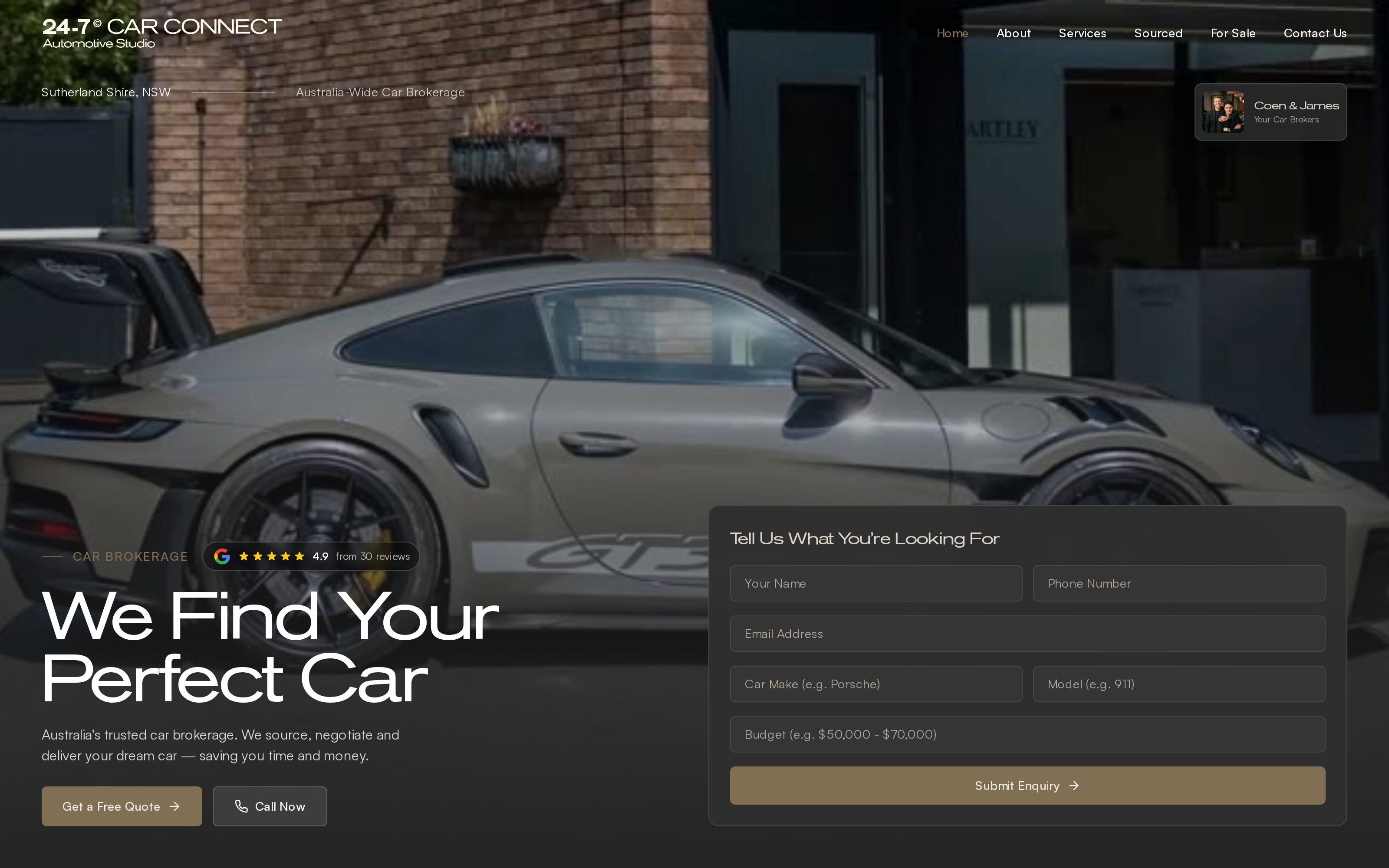Click the 24-7 Car Connect logo
The image size is (1389, 868).
pyautogui.click(x=162, y=33)
